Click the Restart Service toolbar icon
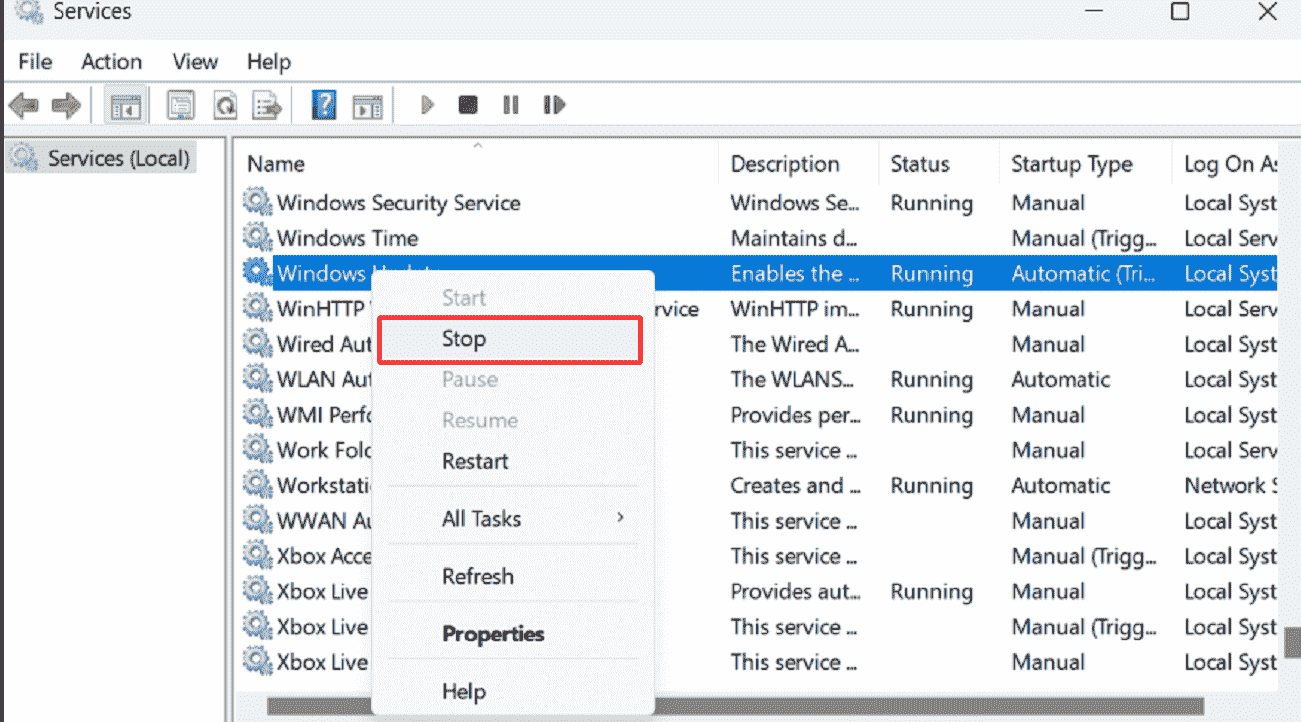 click(x=554, y=105)
